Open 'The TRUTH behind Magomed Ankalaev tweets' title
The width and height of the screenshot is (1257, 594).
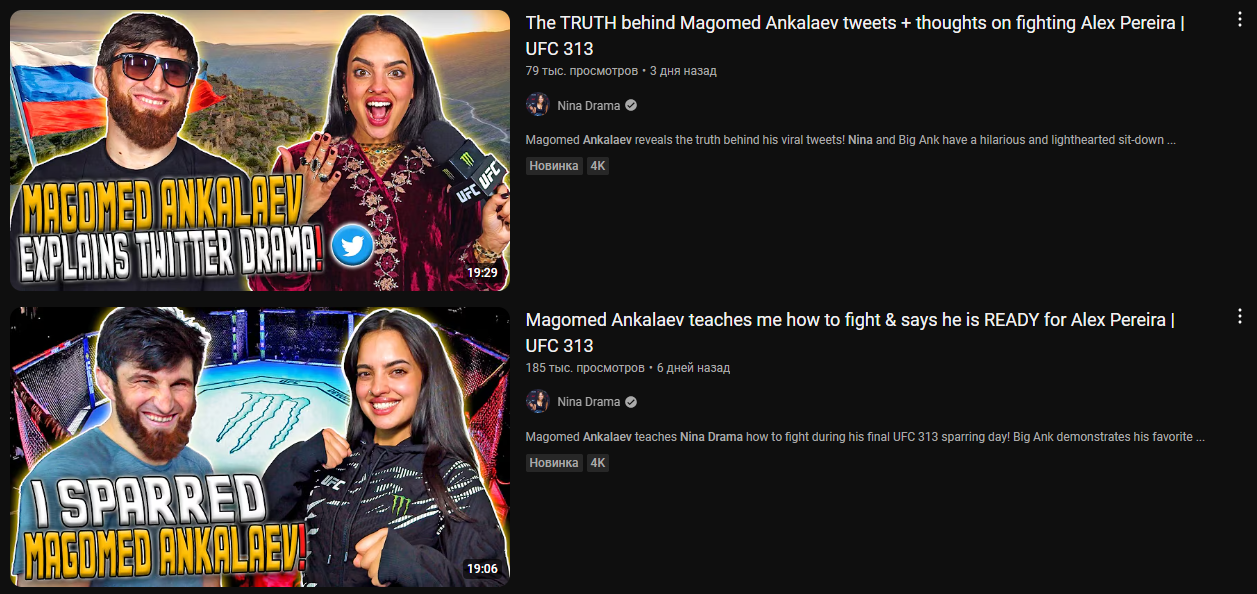pos(855,36)
